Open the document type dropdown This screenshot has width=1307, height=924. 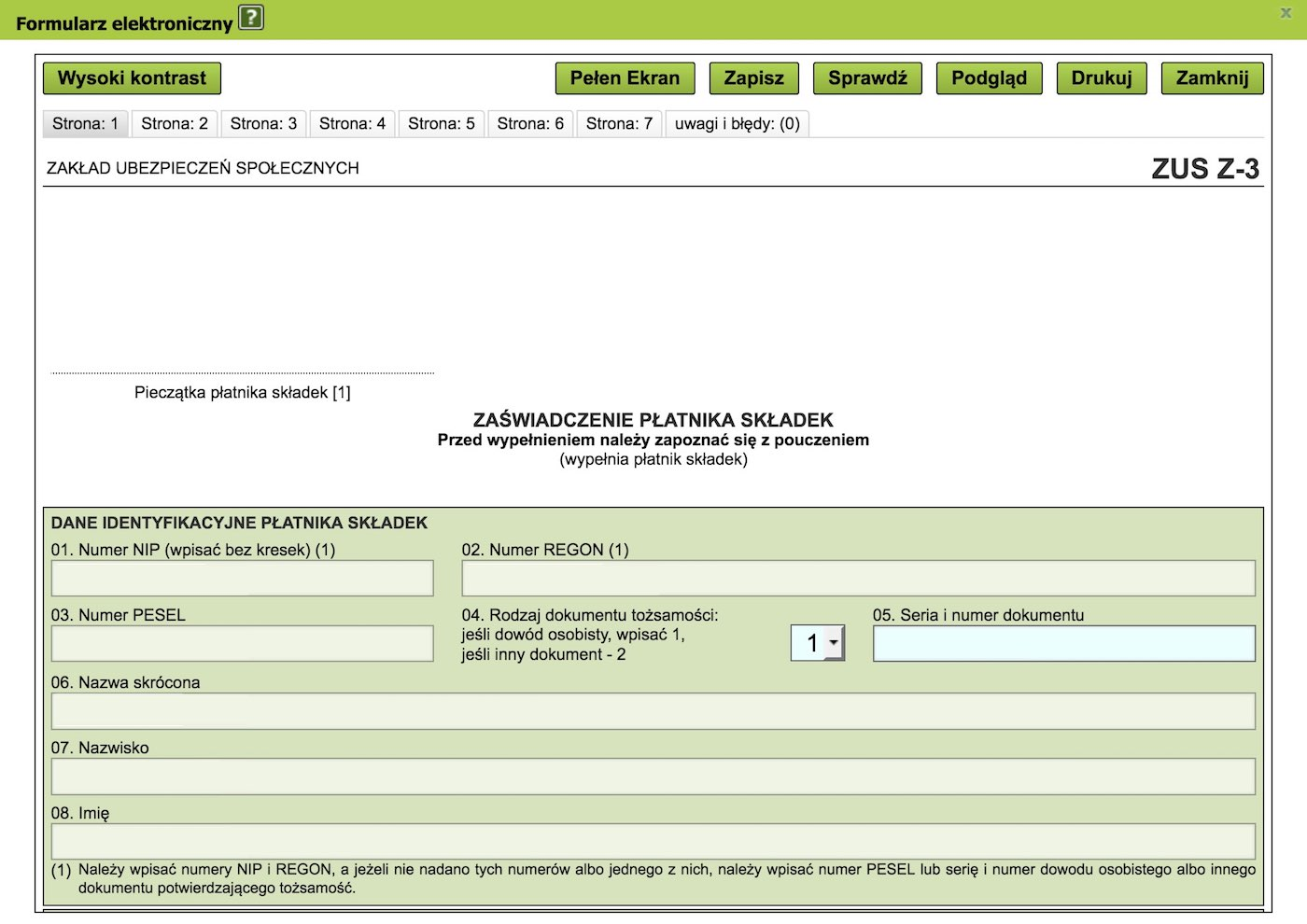[x=818, y=643]
